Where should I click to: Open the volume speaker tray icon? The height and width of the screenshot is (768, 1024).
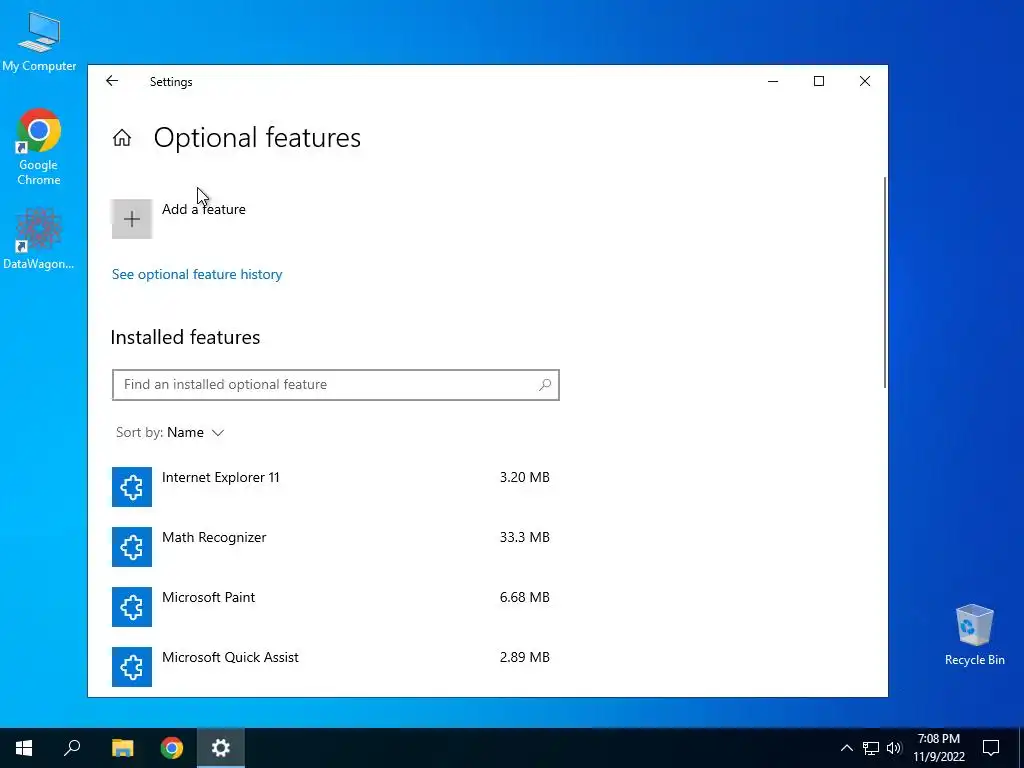tap(894, 748)
